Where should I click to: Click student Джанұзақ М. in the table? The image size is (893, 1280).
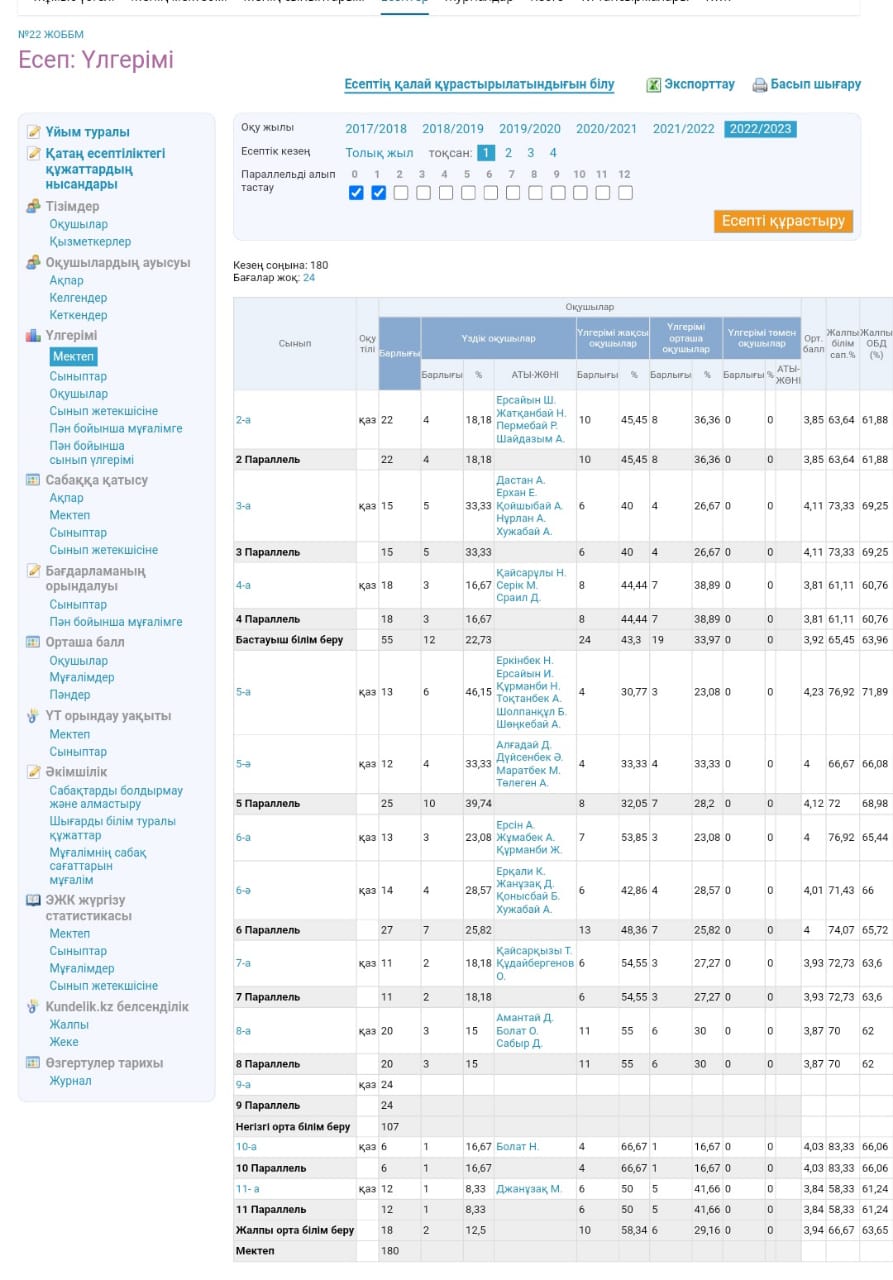coord(529,1189)
